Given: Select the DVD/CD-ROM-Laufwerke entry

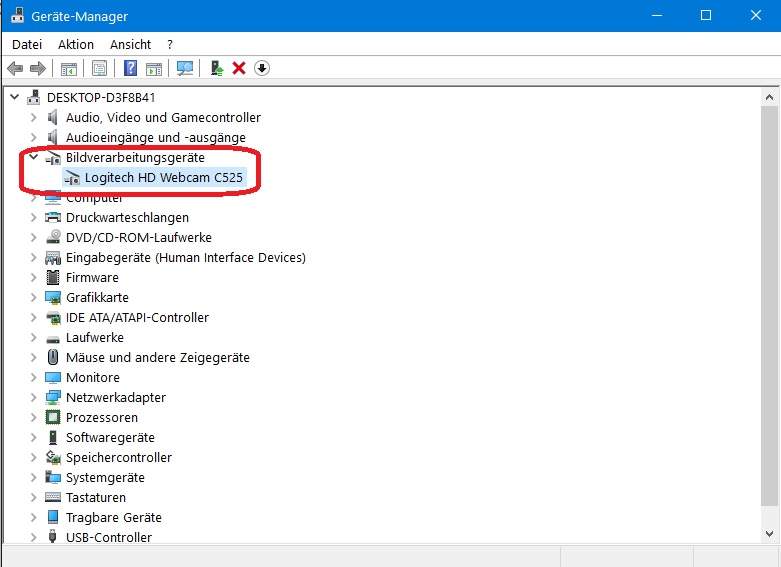Looking at the screenshot, I should (x=138, y=237).
